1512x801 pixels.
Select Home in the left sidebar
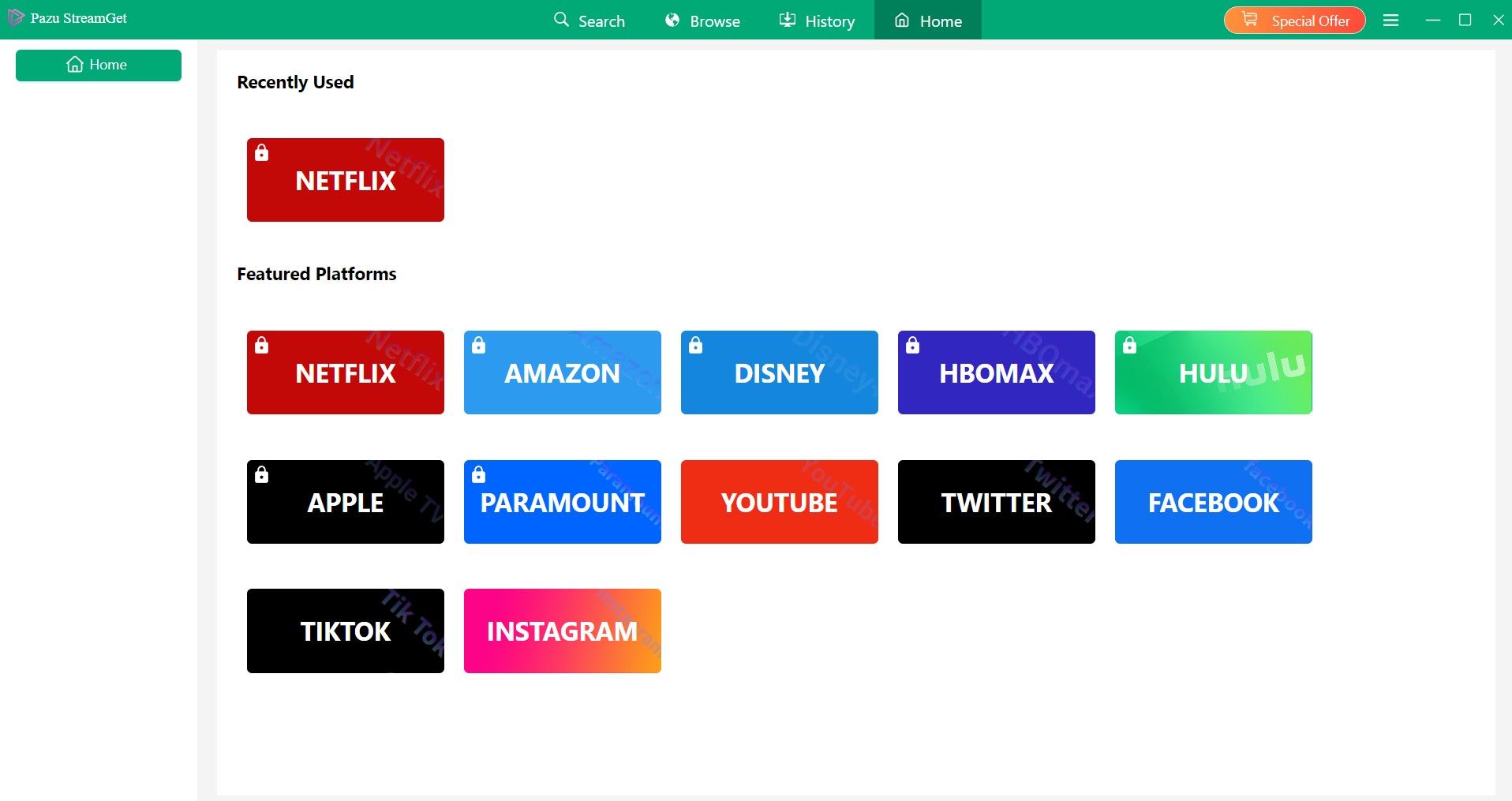click(98, 65)
